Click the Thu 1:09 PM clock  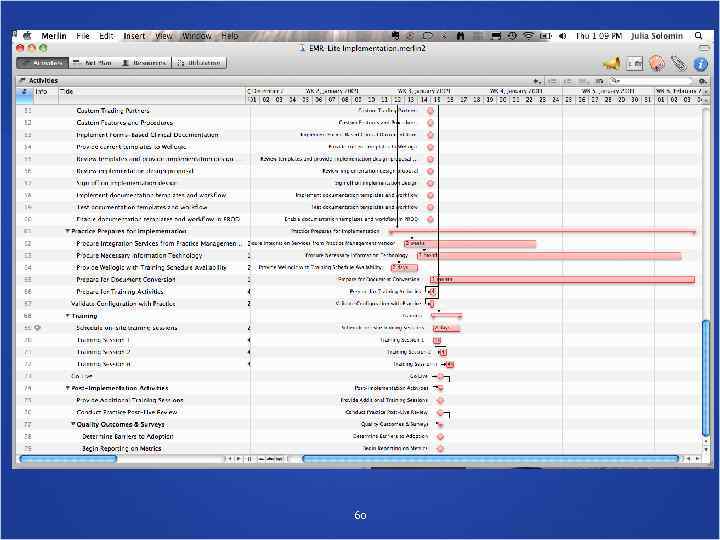pos(599,36)
